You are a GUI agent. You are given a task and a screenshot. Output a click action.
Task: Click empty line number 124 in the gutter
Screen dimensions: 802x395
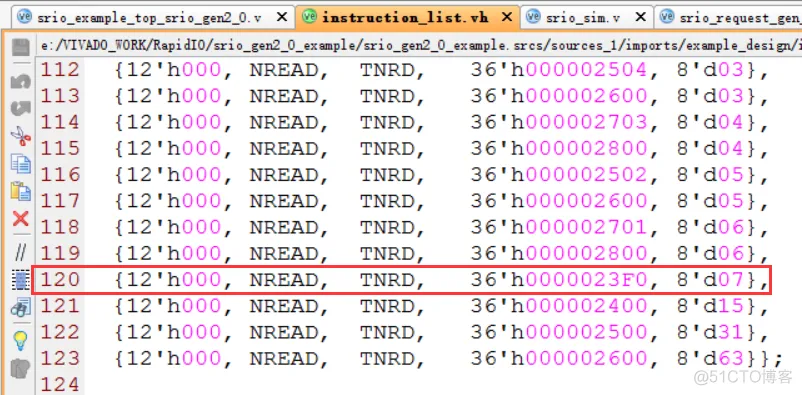pyautogui.click(x=59, y=384)
